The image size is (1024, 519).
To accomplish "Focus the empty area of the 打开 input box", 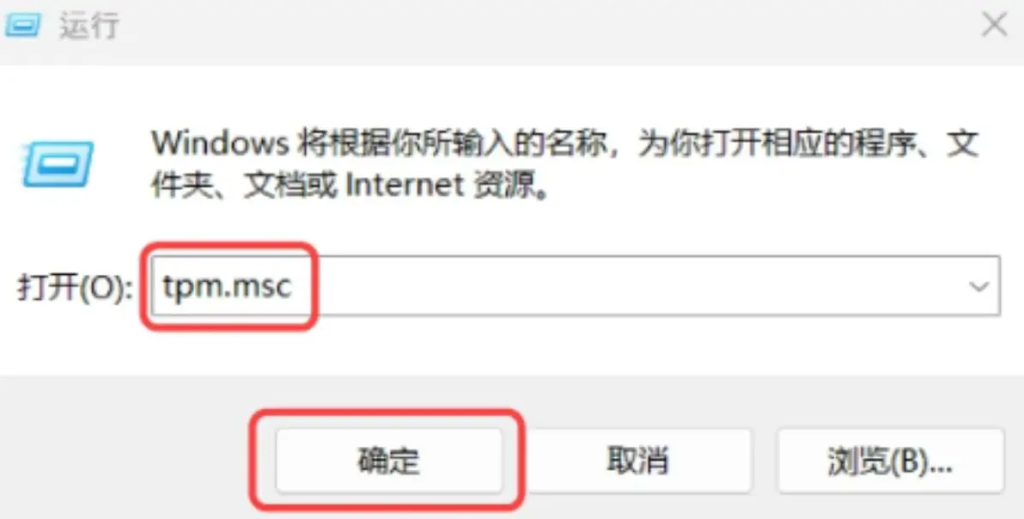I will click(633, 286).
